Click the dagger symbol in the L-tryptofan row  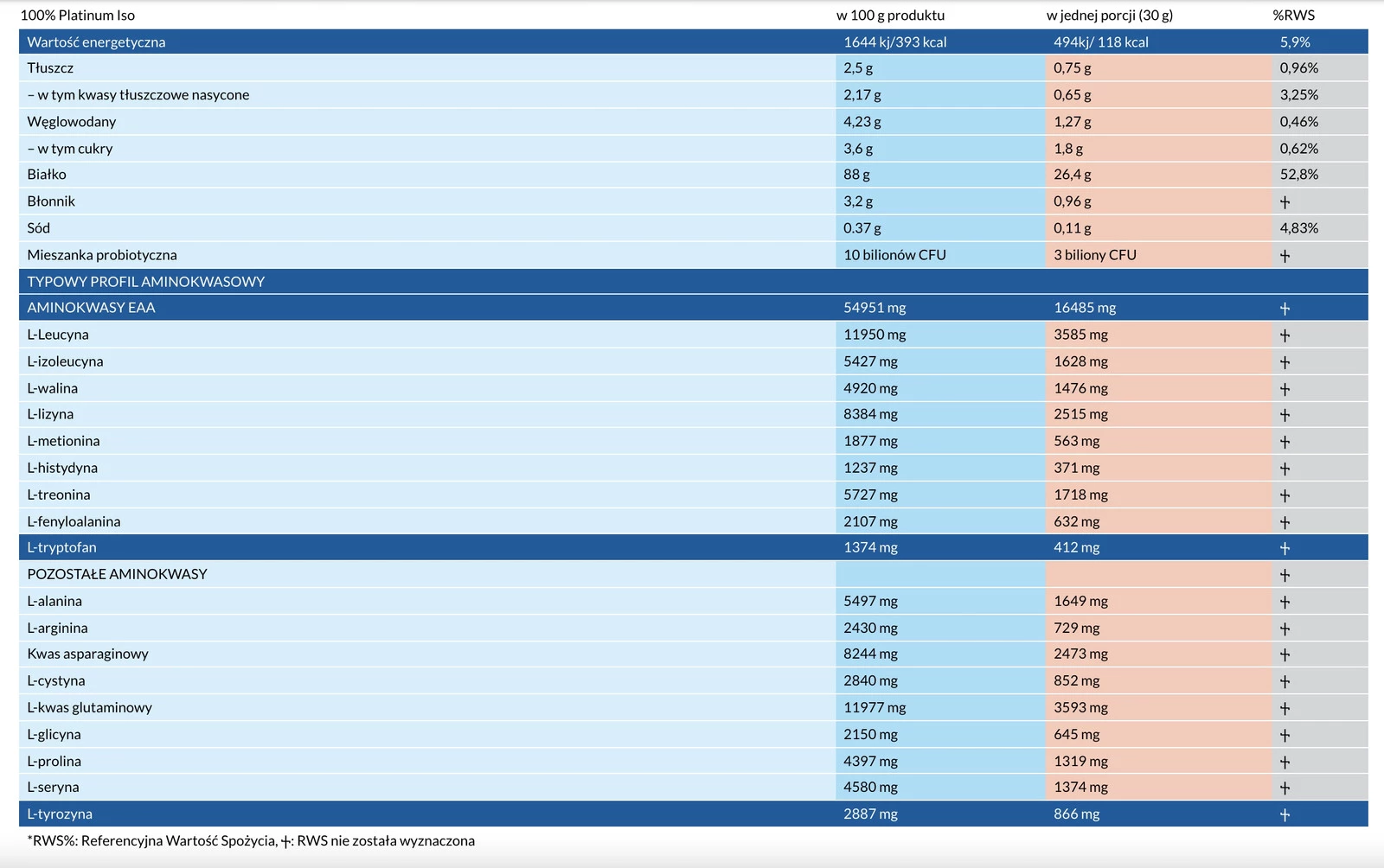pos(1285,548)
